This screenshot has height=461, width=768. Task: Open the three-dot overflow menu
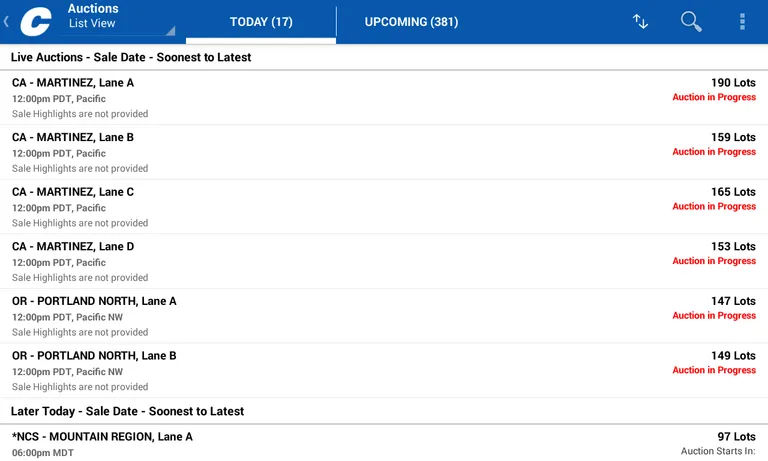click(743, 22)
